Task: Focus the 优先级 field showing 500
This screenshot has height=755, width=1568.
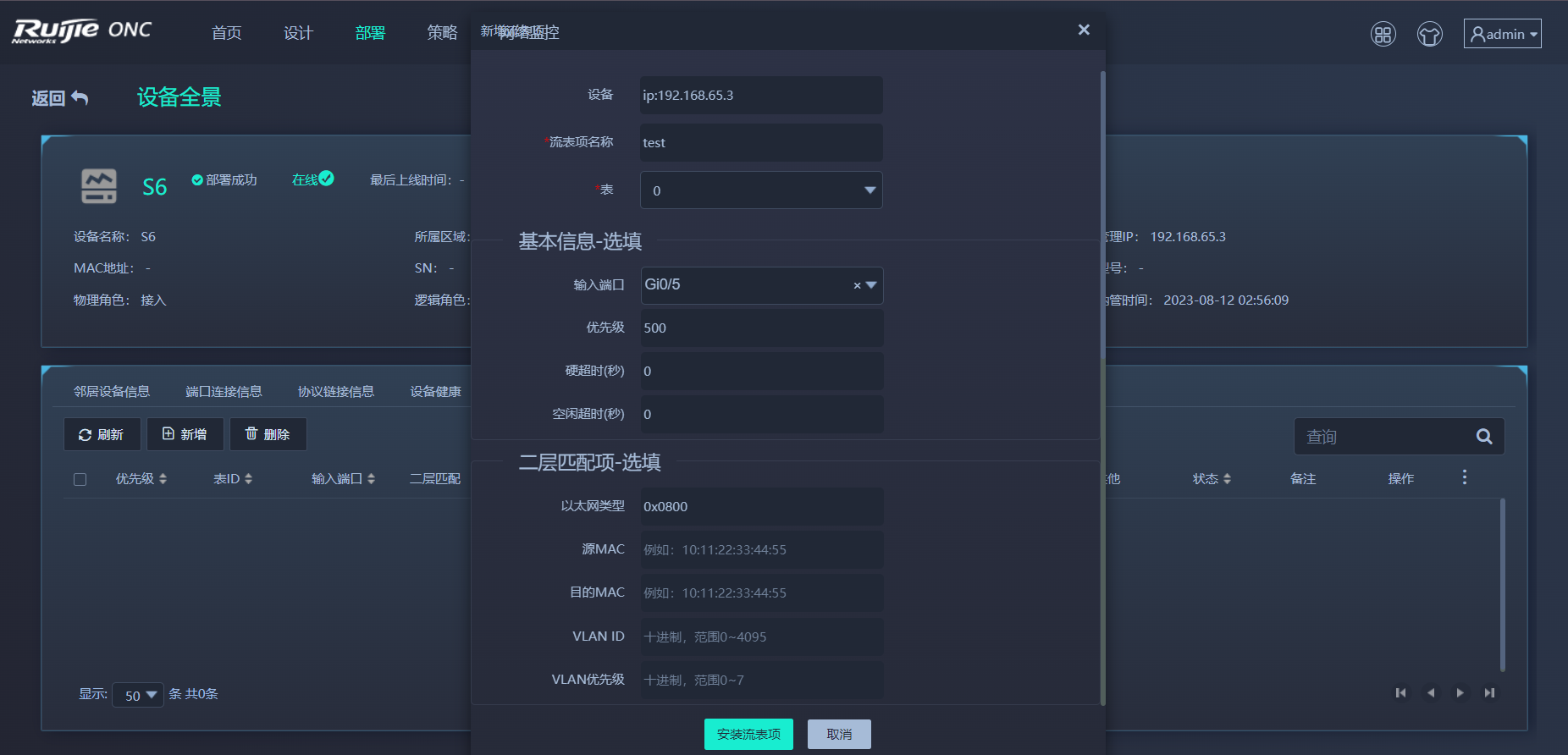Action: (x=761, y=328)
